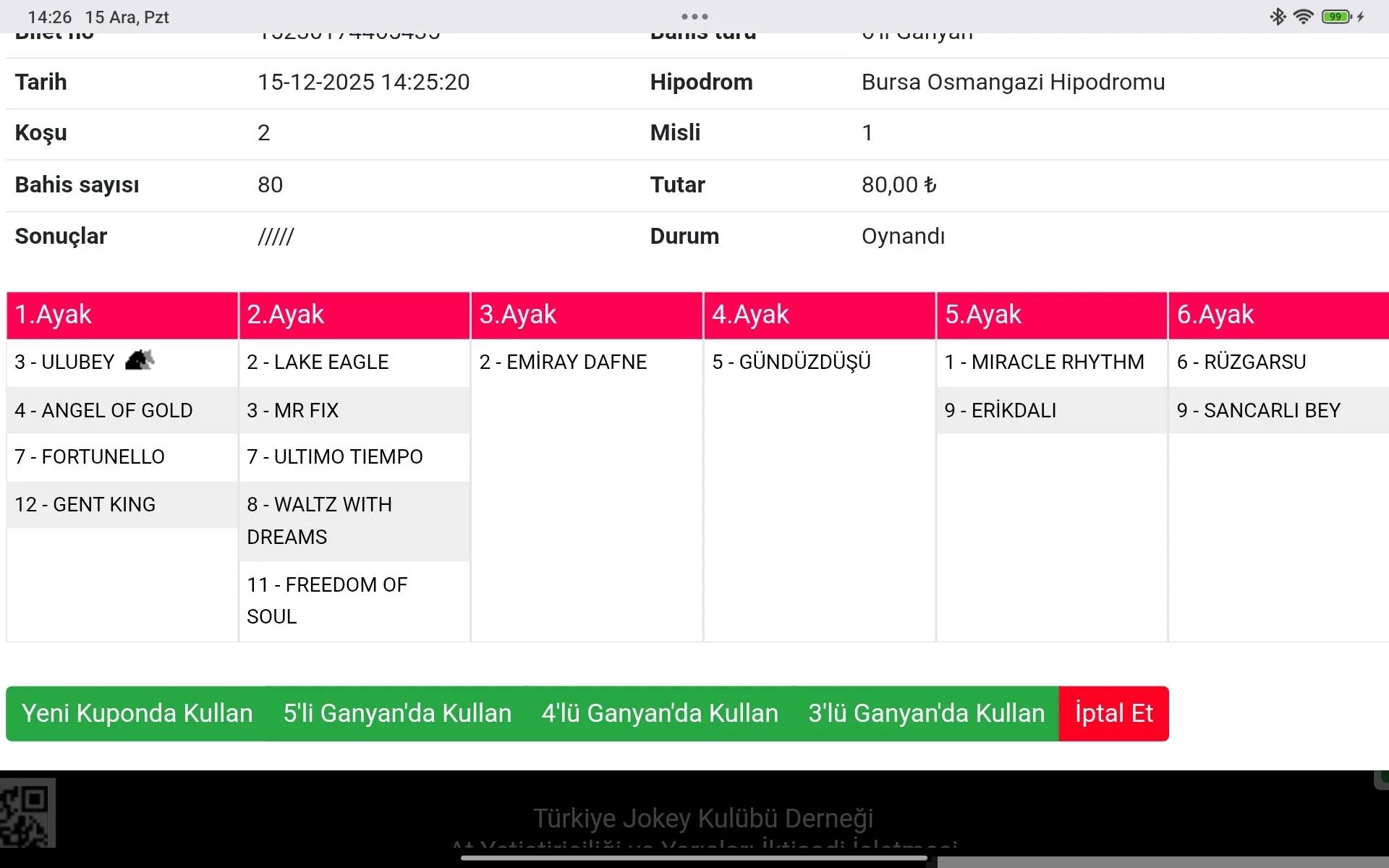Tap the three-dot multitasking indicator
1389x868 pixels.
pyautogui.click(x=694, y=16)
